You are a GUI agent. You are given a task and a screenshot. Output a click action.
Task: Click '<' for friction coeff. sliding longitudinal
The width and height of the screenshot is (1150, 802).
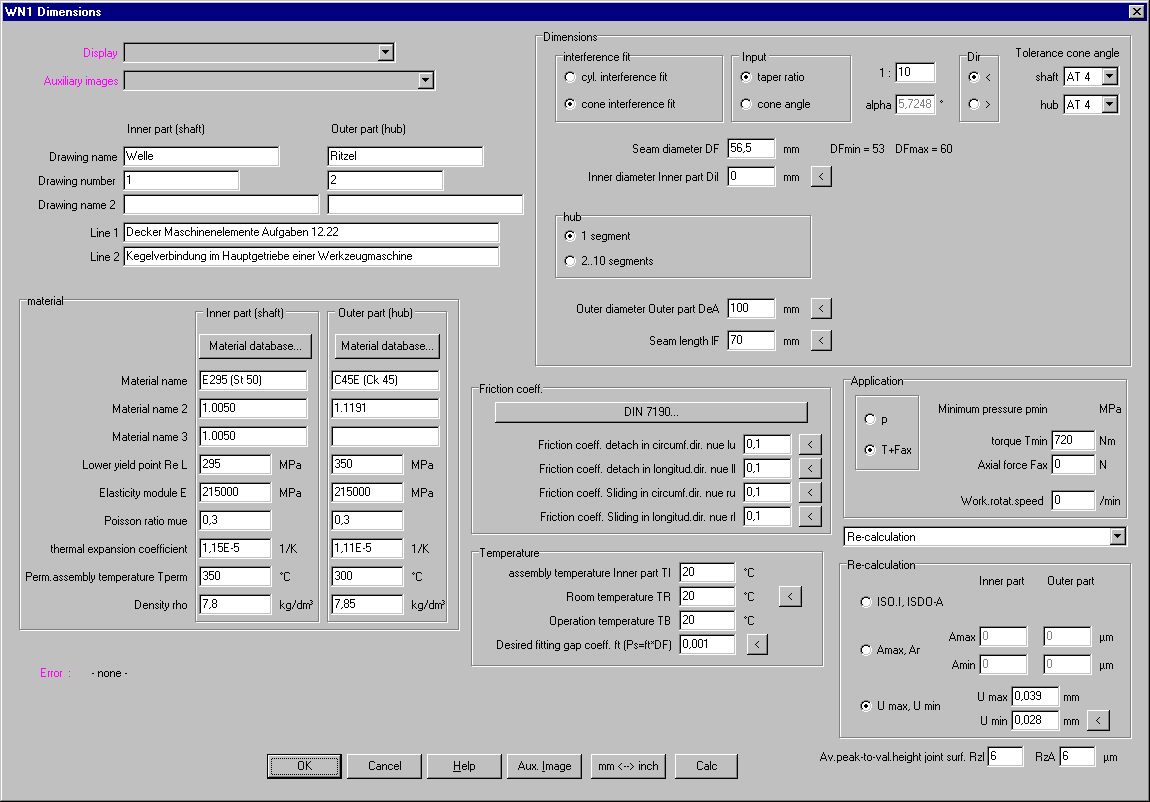click(x=810, y=516)
